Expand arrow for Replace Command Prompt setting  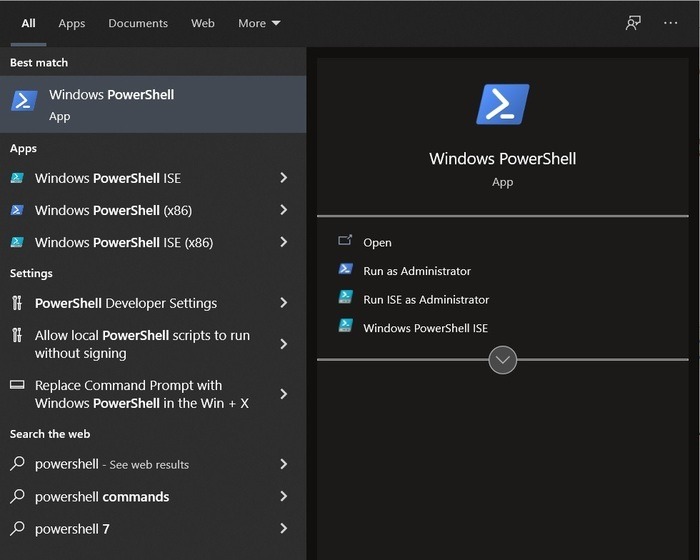click(x=283, y=394)
